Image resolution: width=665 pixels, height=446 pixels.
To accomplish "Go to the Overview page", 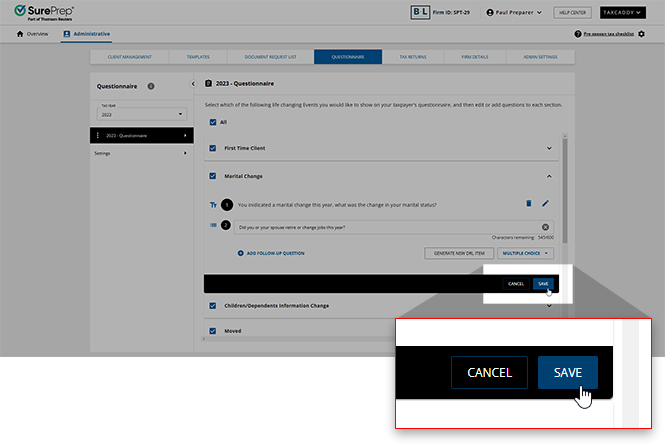I will [x=32, y=34].
